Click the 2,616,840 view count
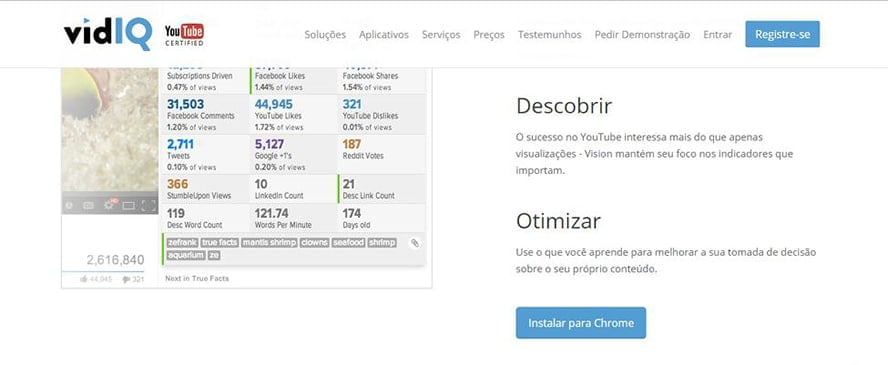The height and width of the screenshot is (365, 888). click(x=115, y=260)
